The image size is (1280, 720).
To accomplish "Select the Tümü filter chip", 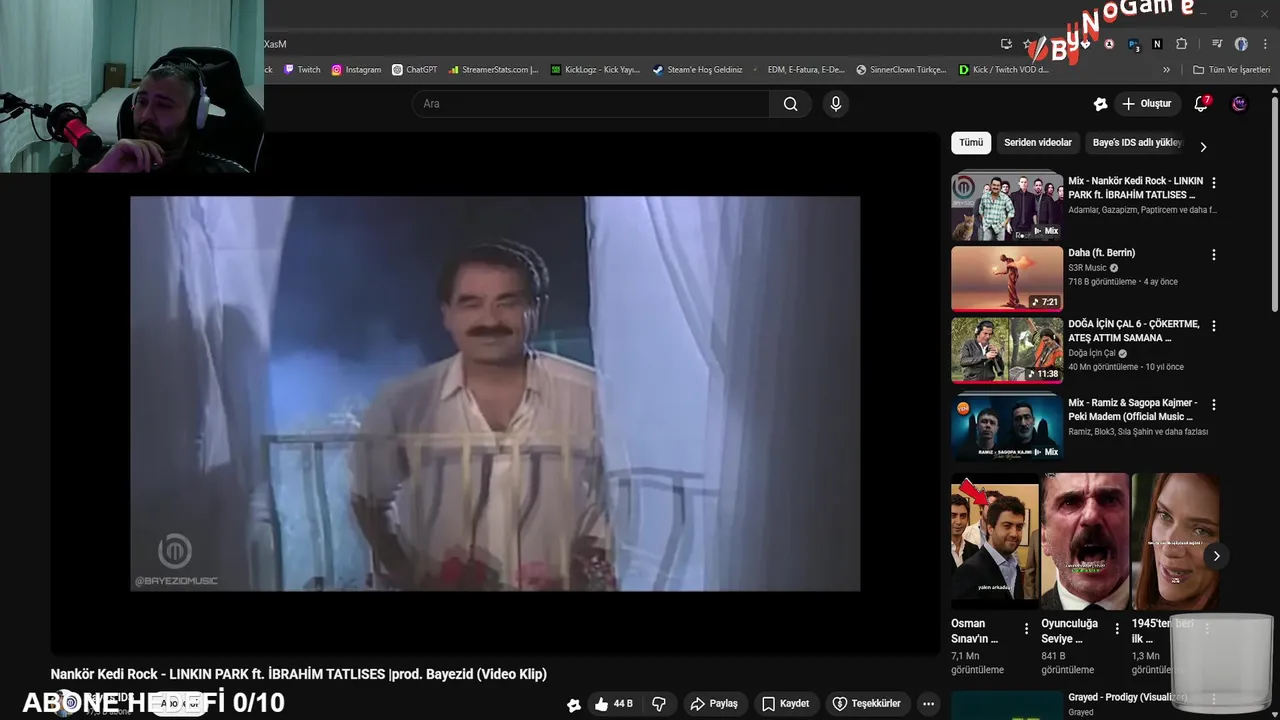I will (x=971, y=143).
